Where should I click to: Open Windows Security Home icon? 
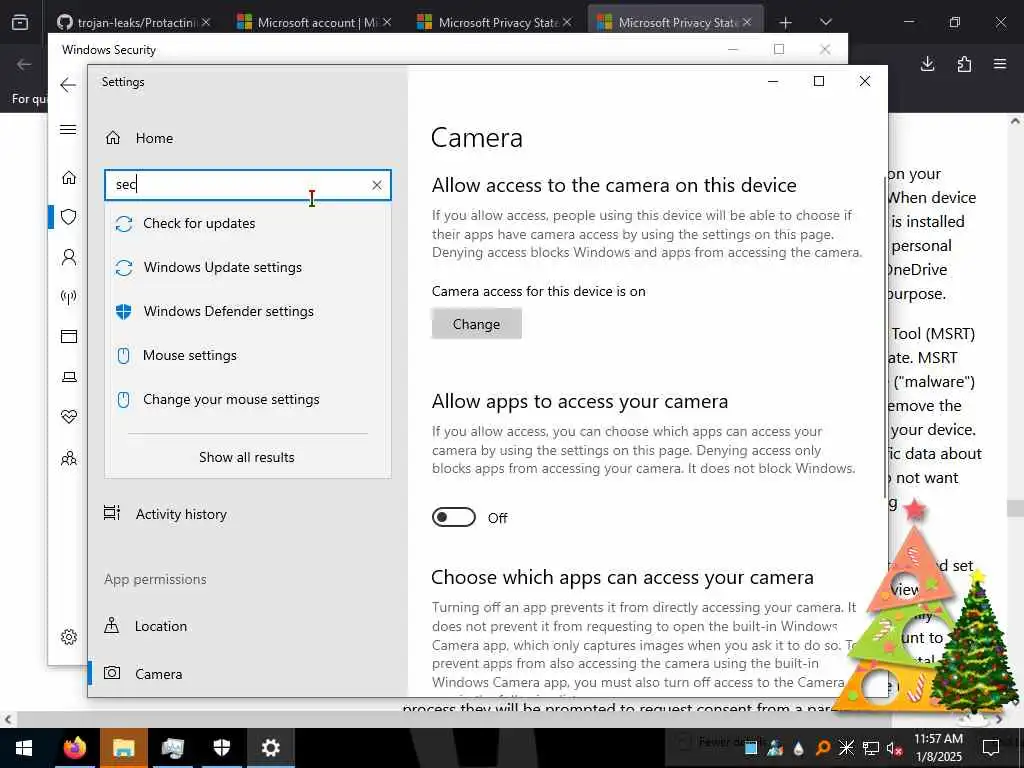click(x=69, y=178)
